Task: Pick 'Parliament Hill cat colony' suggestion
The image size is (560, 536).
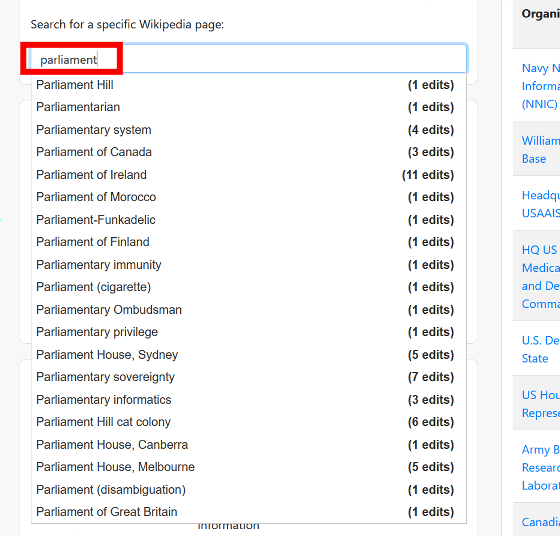Action: [x=249, y=422]
